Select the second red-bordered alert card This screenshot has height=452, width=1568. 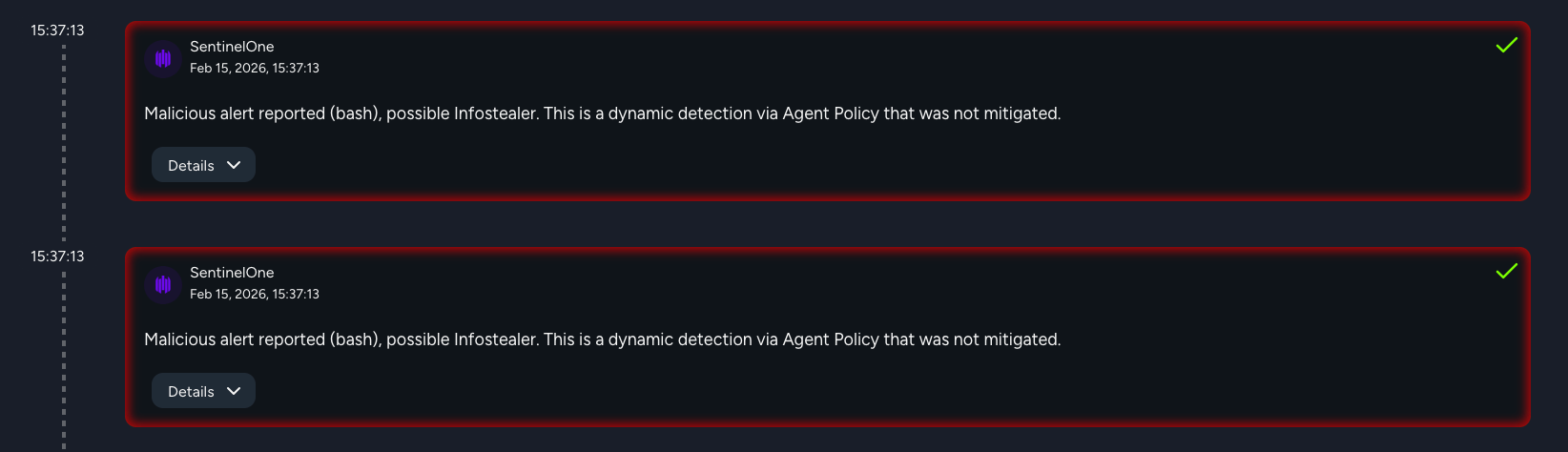[x=828, y=337]
